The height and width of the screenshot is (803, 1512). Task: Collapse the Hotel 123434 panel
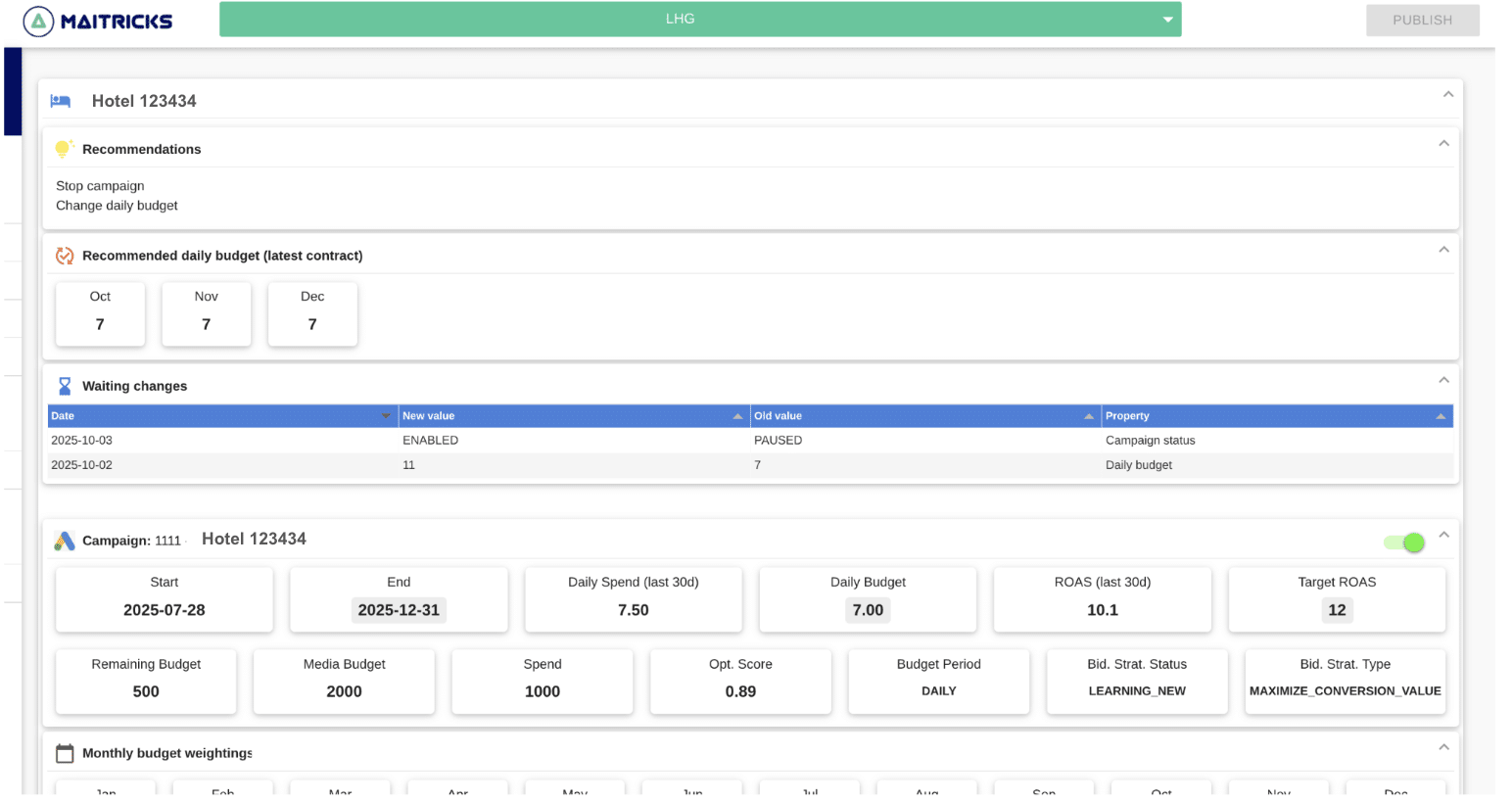click(1447, 95)
